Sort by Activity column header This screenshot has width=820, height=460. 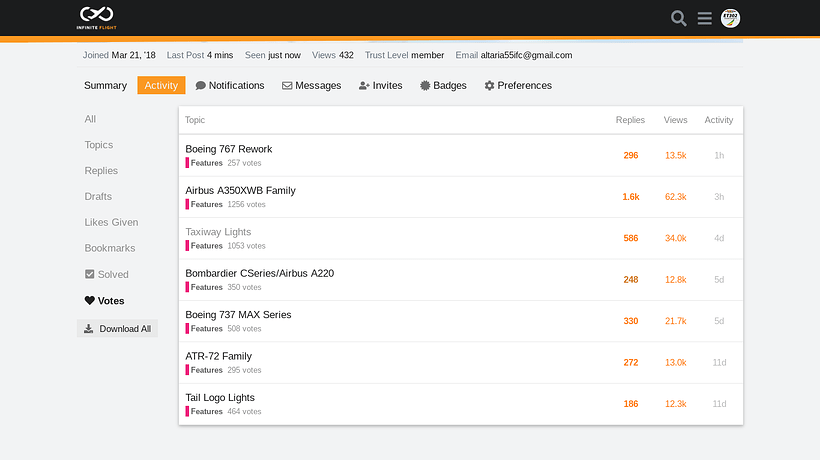coord(719,120)
